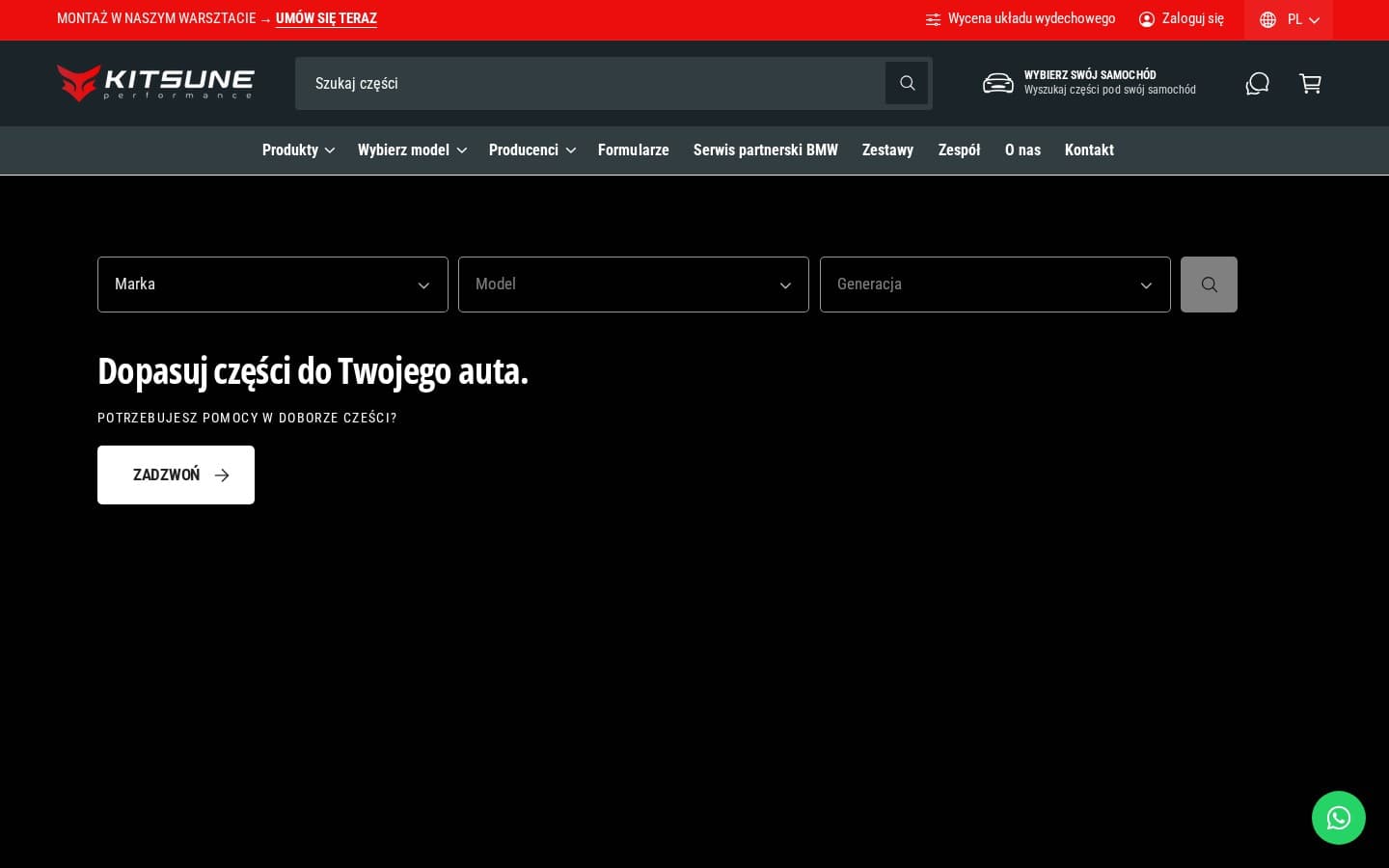Click the car icon to choose your vehicle

997,83
